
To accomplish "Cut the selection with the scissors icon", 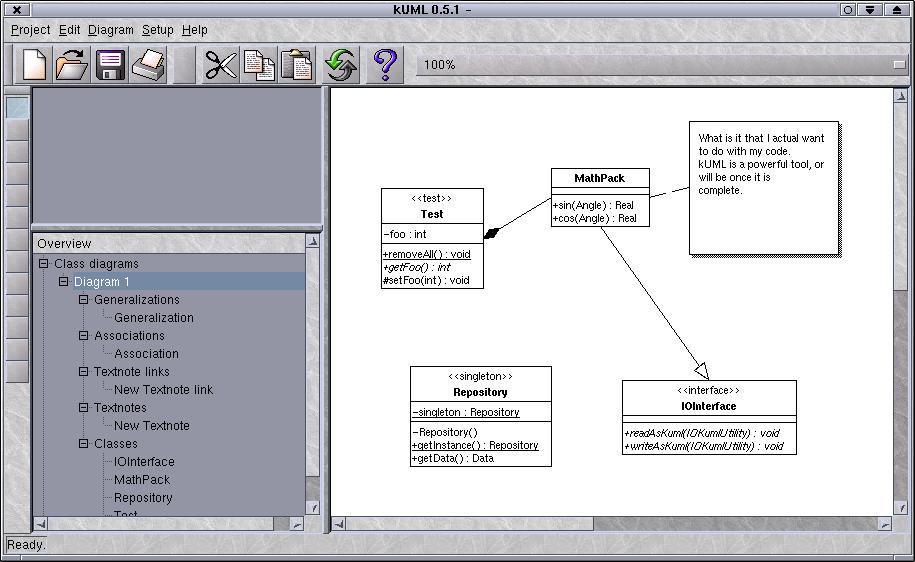I will 220,65.
